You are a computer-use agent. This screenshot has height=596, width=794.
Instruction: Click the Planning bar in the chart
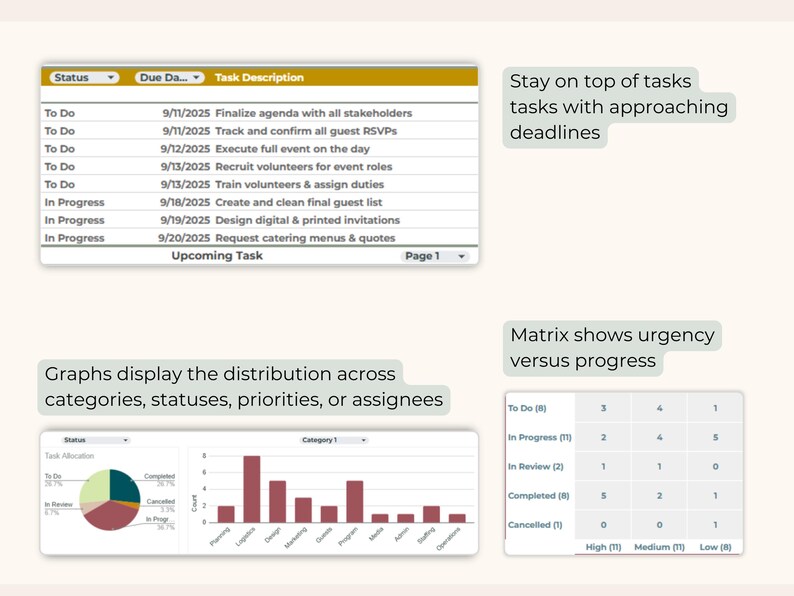(226, 514)
